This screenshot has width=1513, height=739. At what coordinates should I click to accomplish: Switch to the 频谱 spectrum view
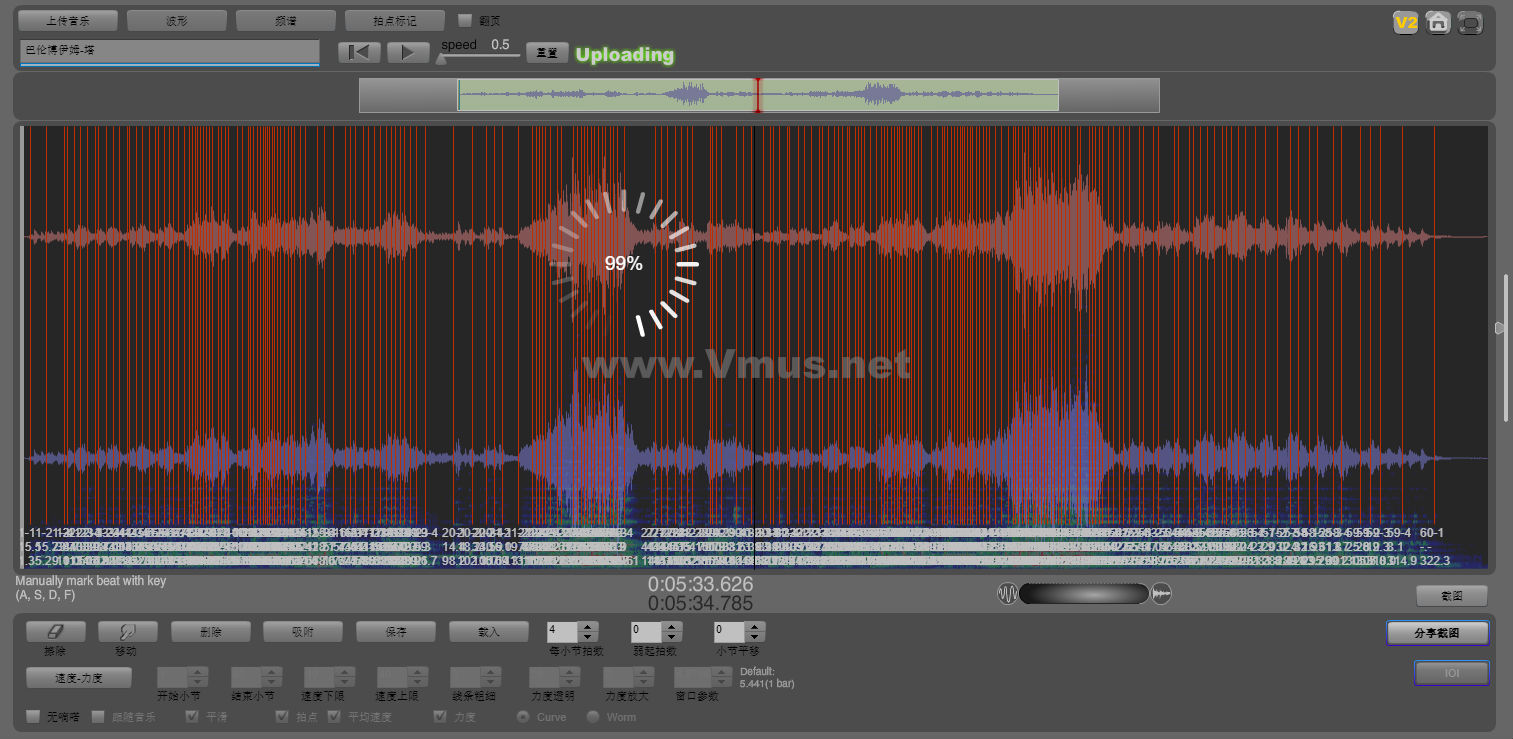(285, 20)
